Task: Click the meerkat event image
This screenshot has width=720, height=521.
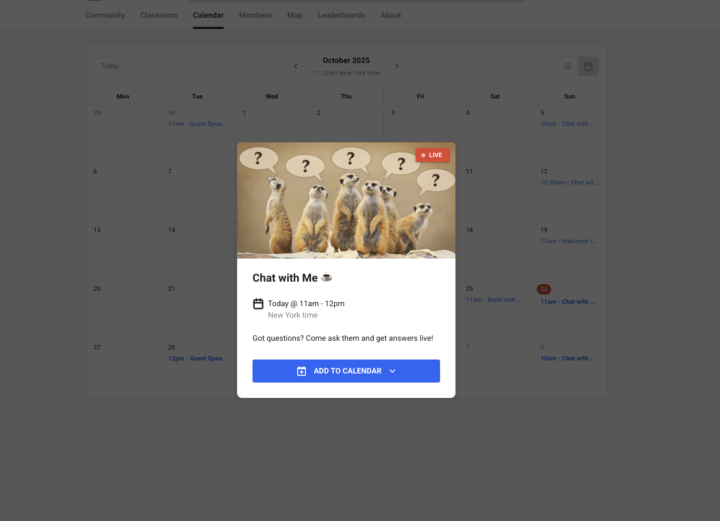Action: [346, 201]
